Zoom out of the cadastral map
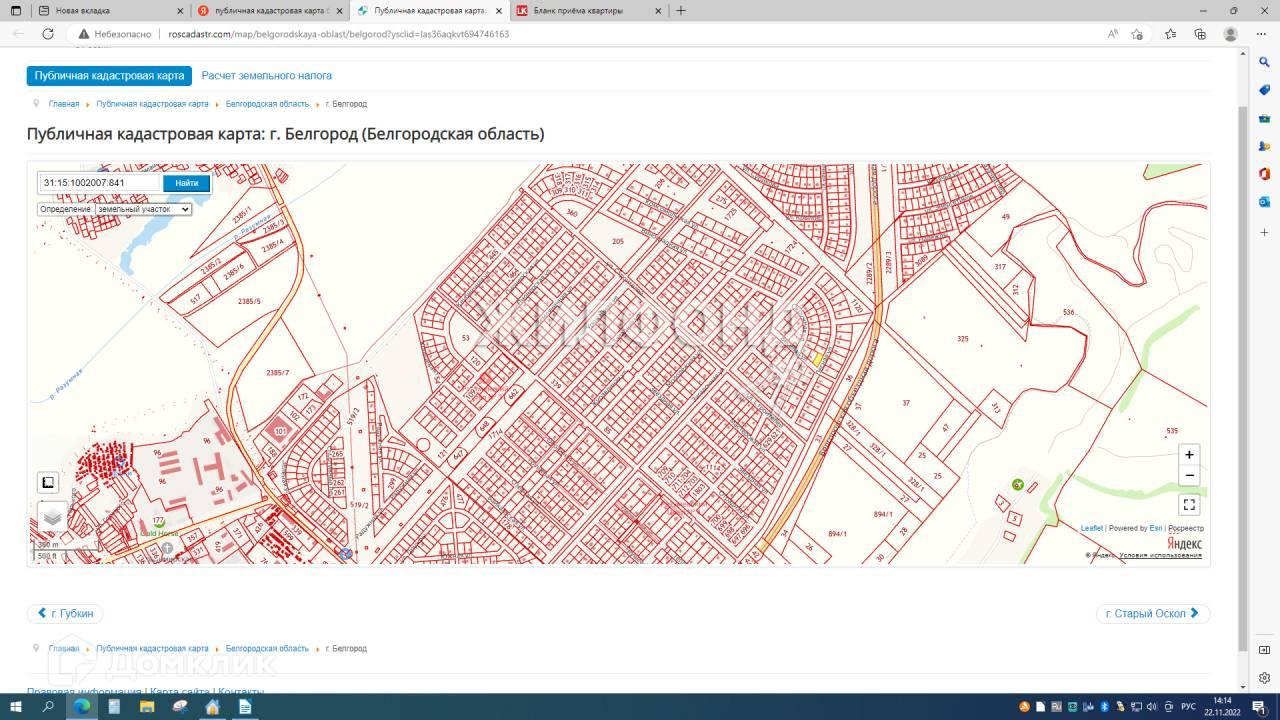Screen dimensions: 1280x720 click(1188, 476)
